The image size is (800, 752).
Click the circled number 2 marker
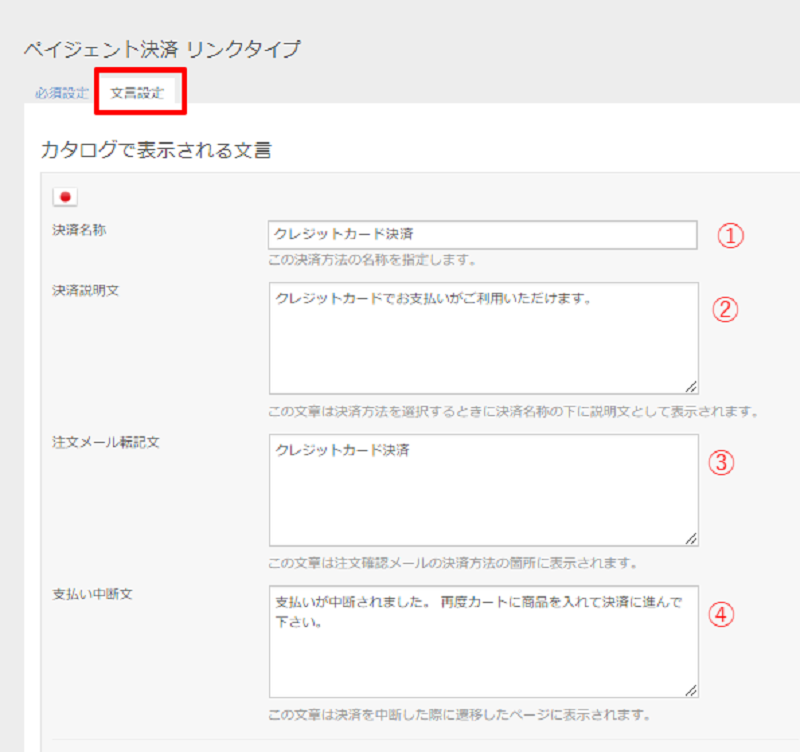(x=724, y=309)
